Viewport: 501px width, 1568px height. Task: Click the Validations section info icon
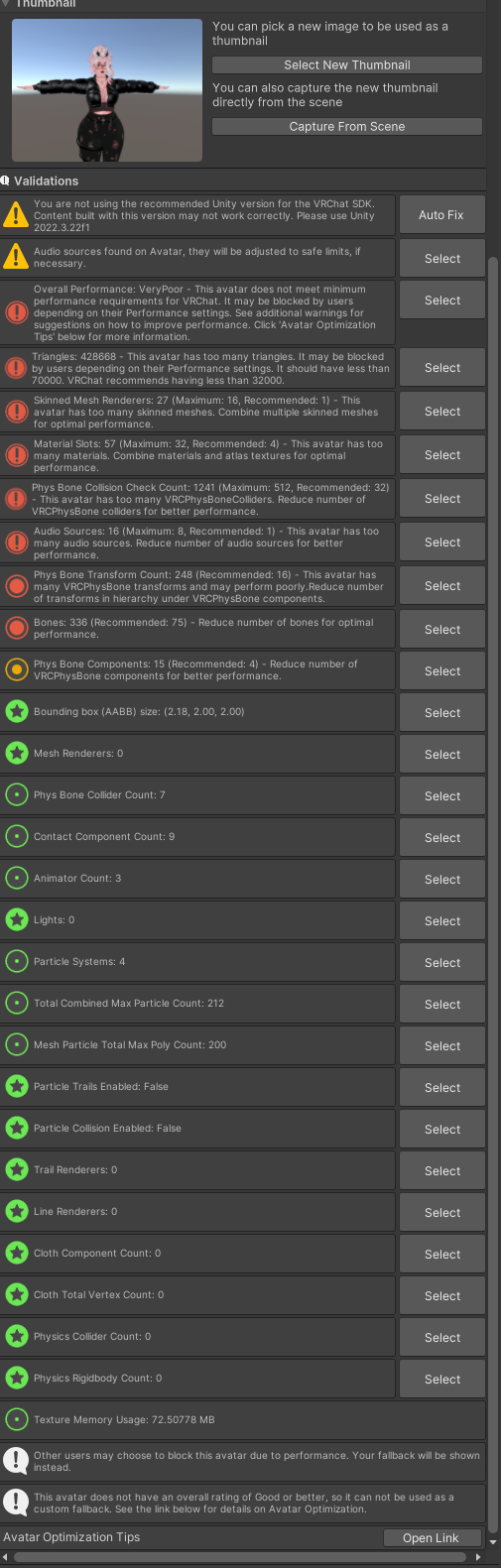pos(5,181)
